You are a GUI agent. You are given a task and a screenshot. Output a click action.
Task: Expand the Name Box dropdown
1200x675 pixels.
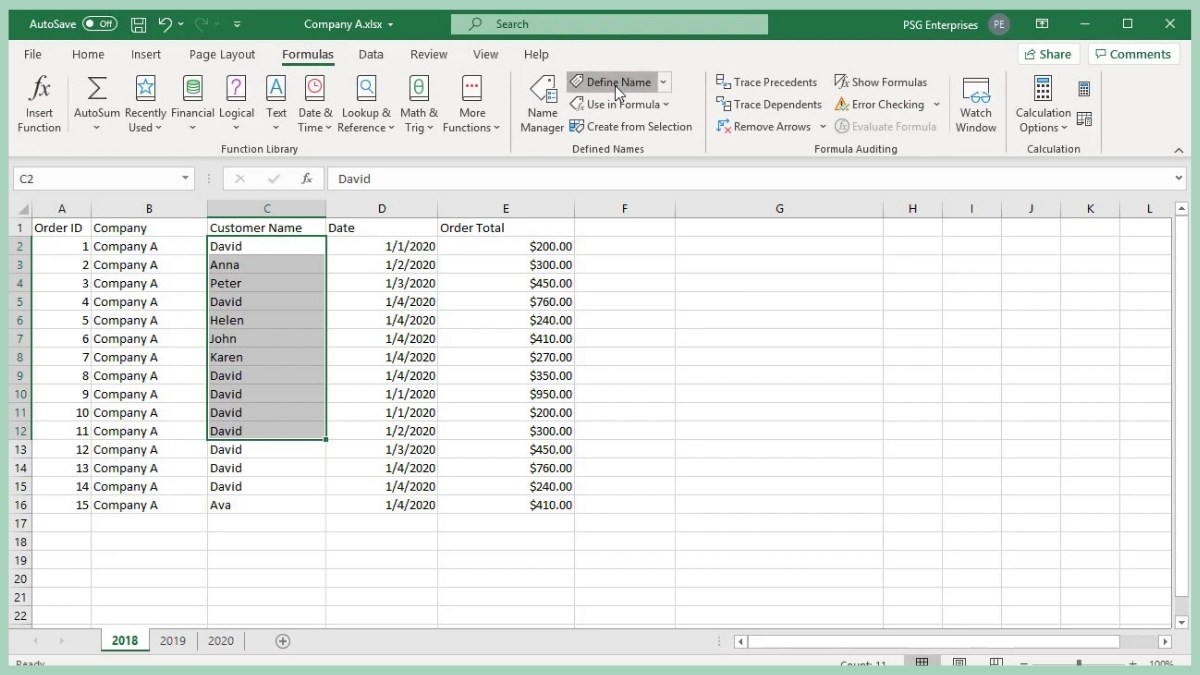[x=185, y=179]
